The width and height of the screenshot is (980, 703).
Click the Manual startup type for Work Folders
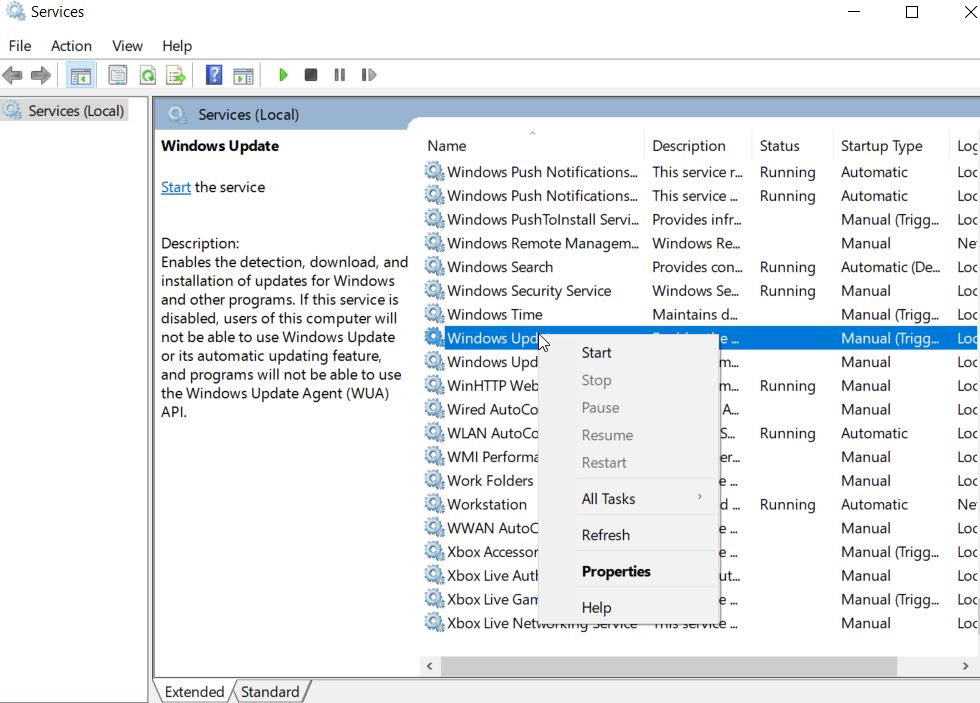coord(866,481)
